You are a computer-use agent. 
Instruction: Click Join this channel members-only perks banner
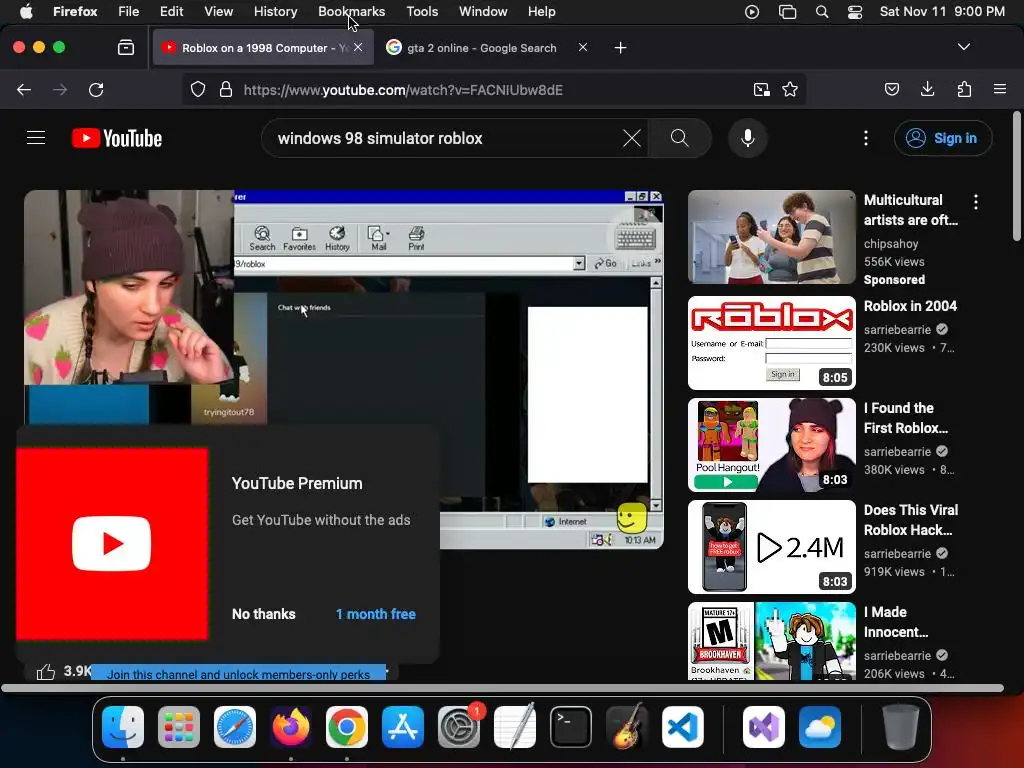[x=238, y=674]
